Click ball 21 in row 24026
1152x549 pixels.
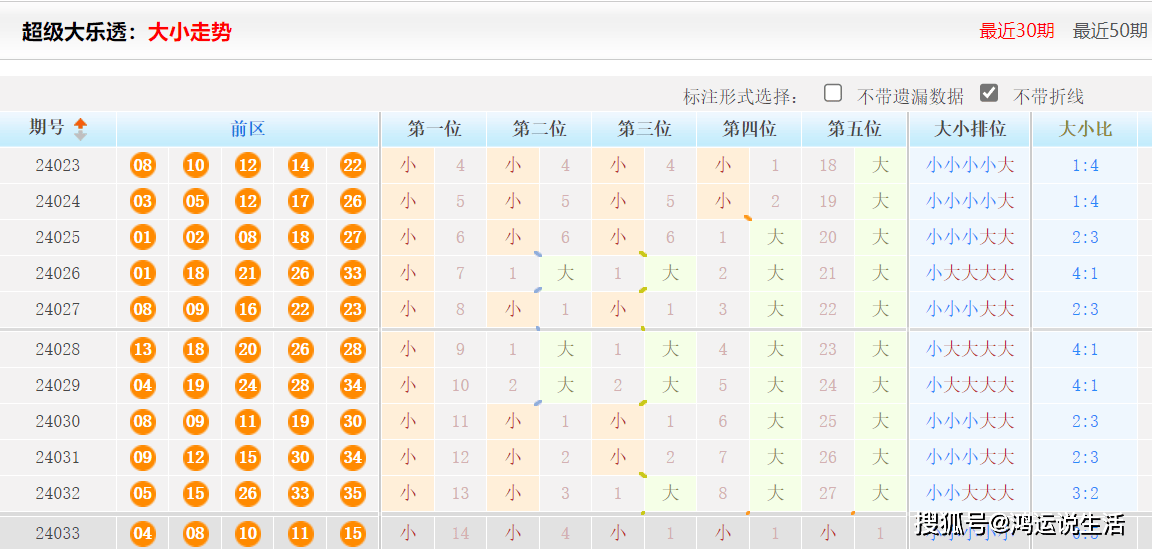click(248, 273)
